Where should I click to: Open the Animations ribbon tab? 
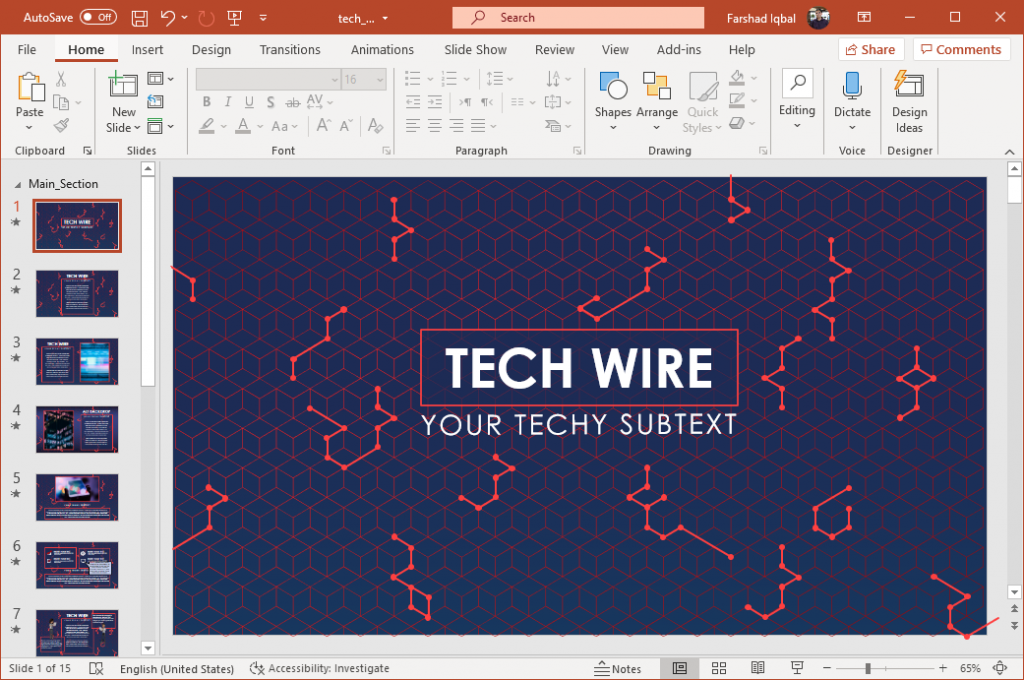pos(382,49)
